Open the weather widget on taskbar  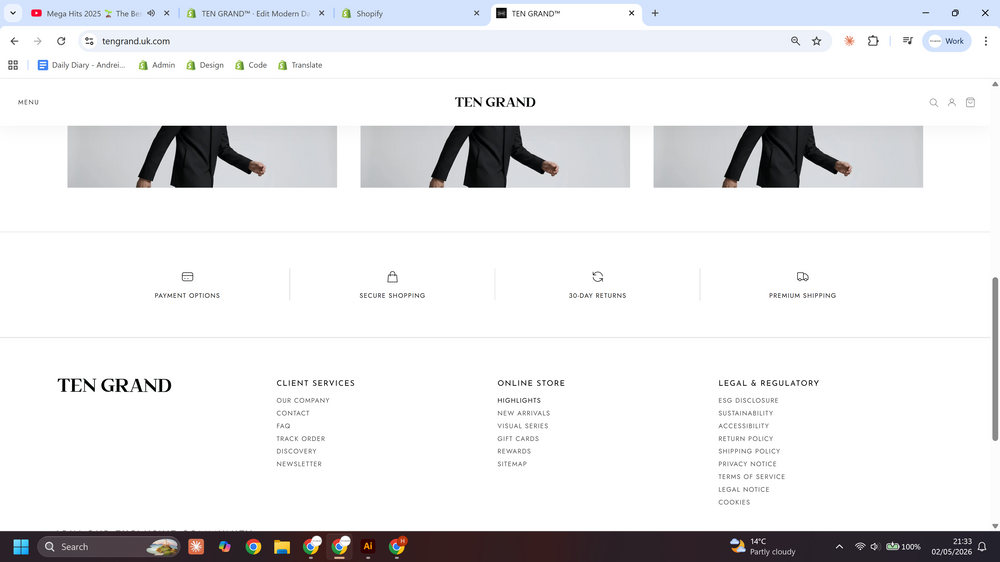(x=763, y=547)
